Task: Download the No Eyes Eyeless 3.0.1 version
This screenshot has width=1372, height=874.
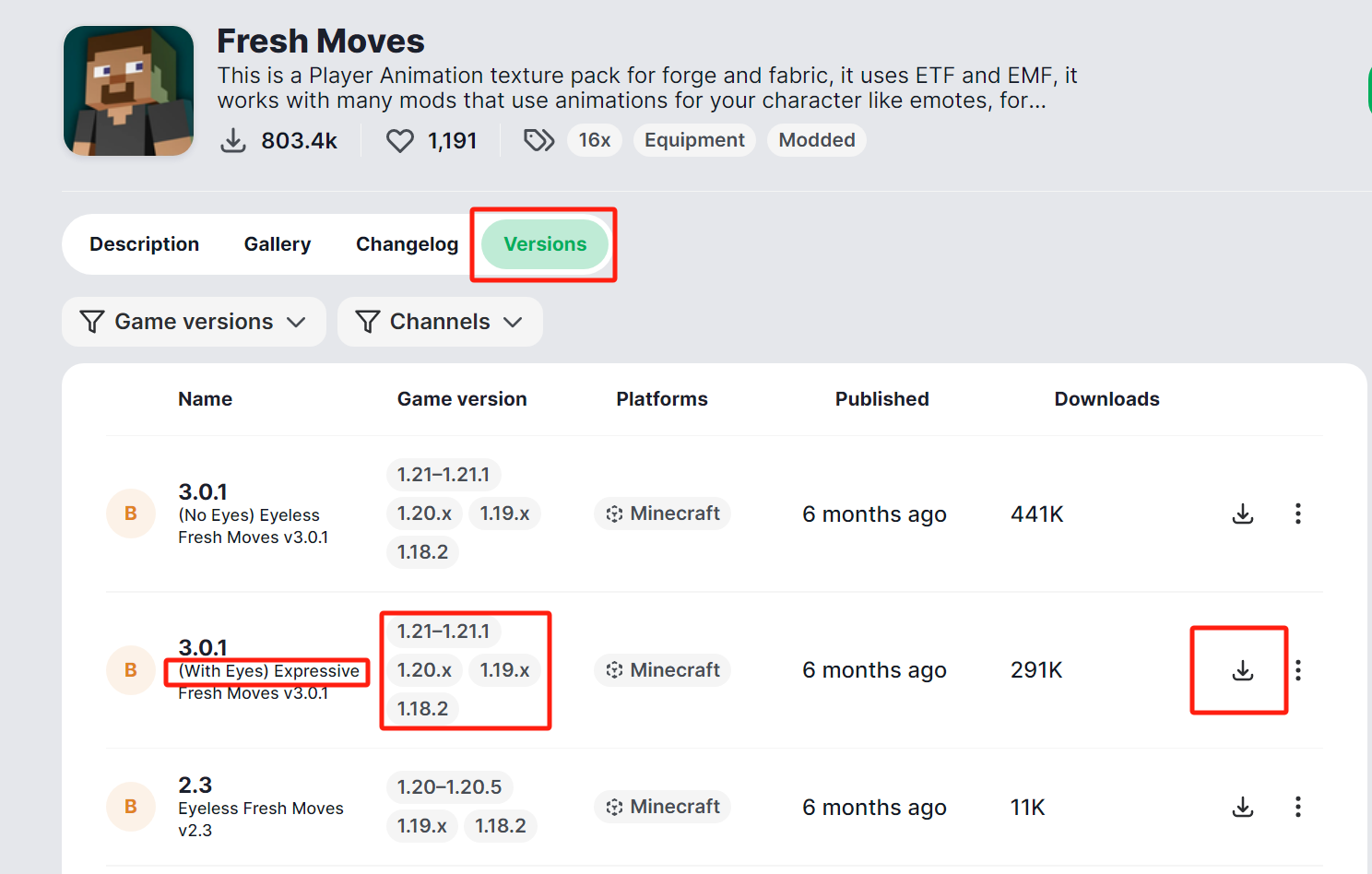Action: [1242, 514]
